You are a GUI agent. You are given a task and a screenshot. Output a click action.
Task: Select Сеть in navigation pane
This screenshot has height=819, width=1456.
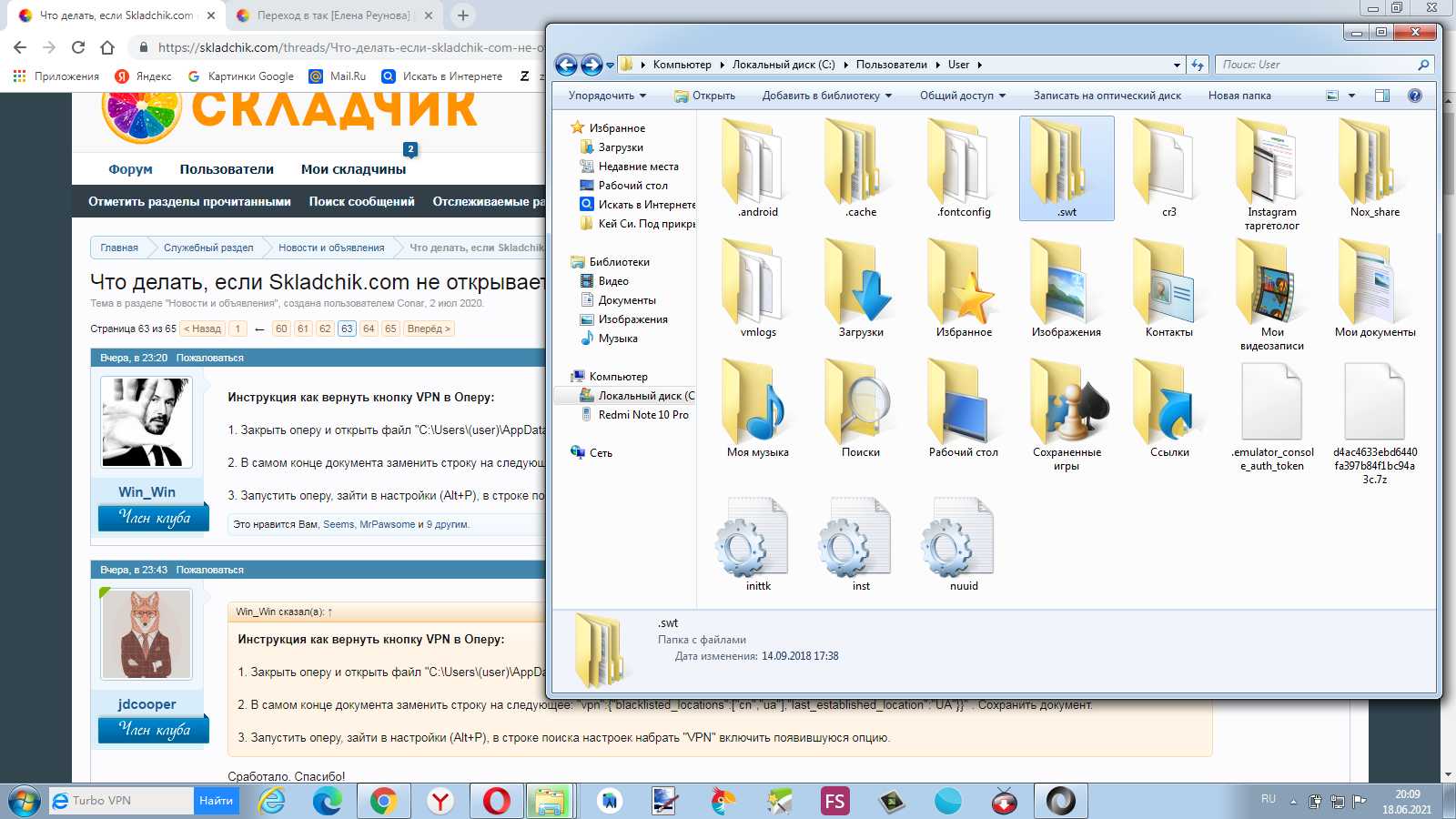pos(601,452)
